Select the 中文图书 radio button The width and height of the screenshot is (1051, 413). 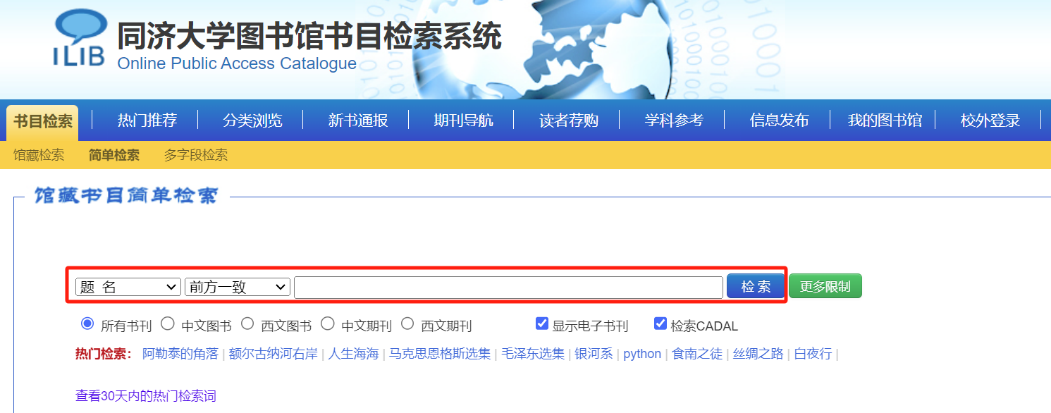168,324
